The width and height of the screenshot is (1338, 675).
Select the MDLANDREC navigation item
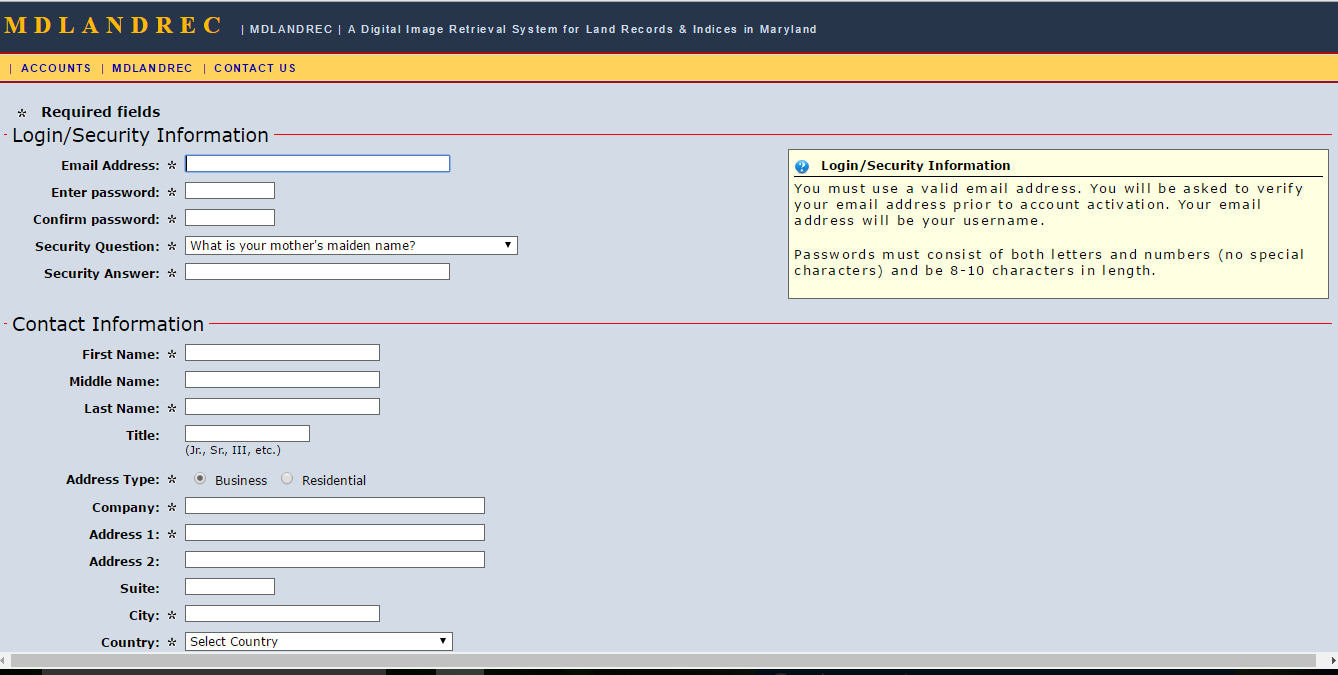tap(152, 67)
